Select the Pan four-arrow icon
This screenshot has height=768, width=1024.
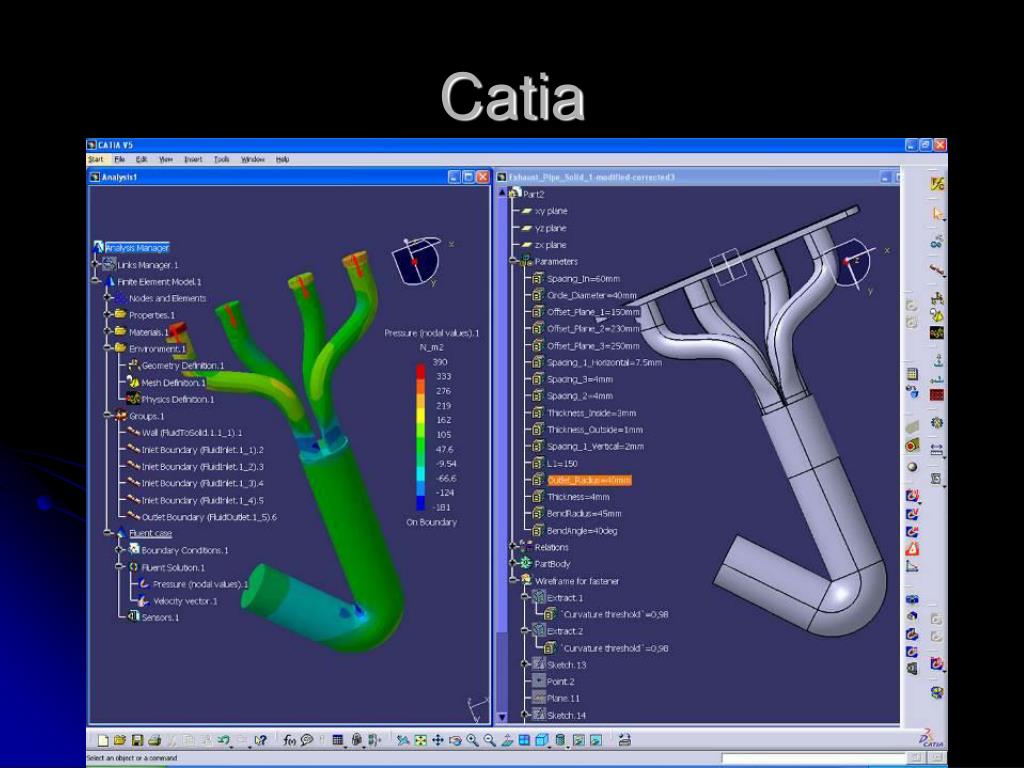point(438,740)
